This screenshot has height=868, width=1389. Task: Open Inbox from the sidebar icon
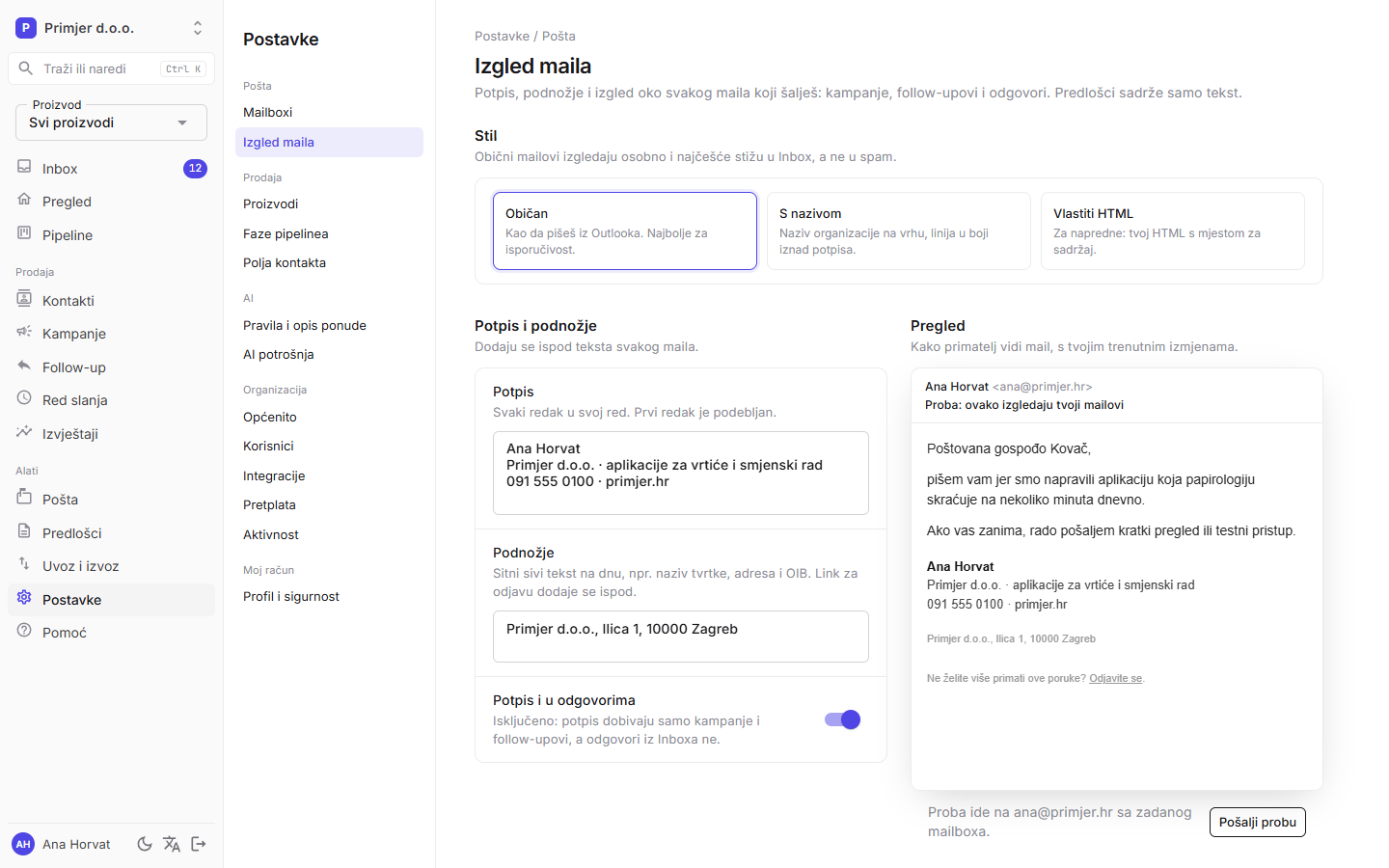[x=24, y=167]
